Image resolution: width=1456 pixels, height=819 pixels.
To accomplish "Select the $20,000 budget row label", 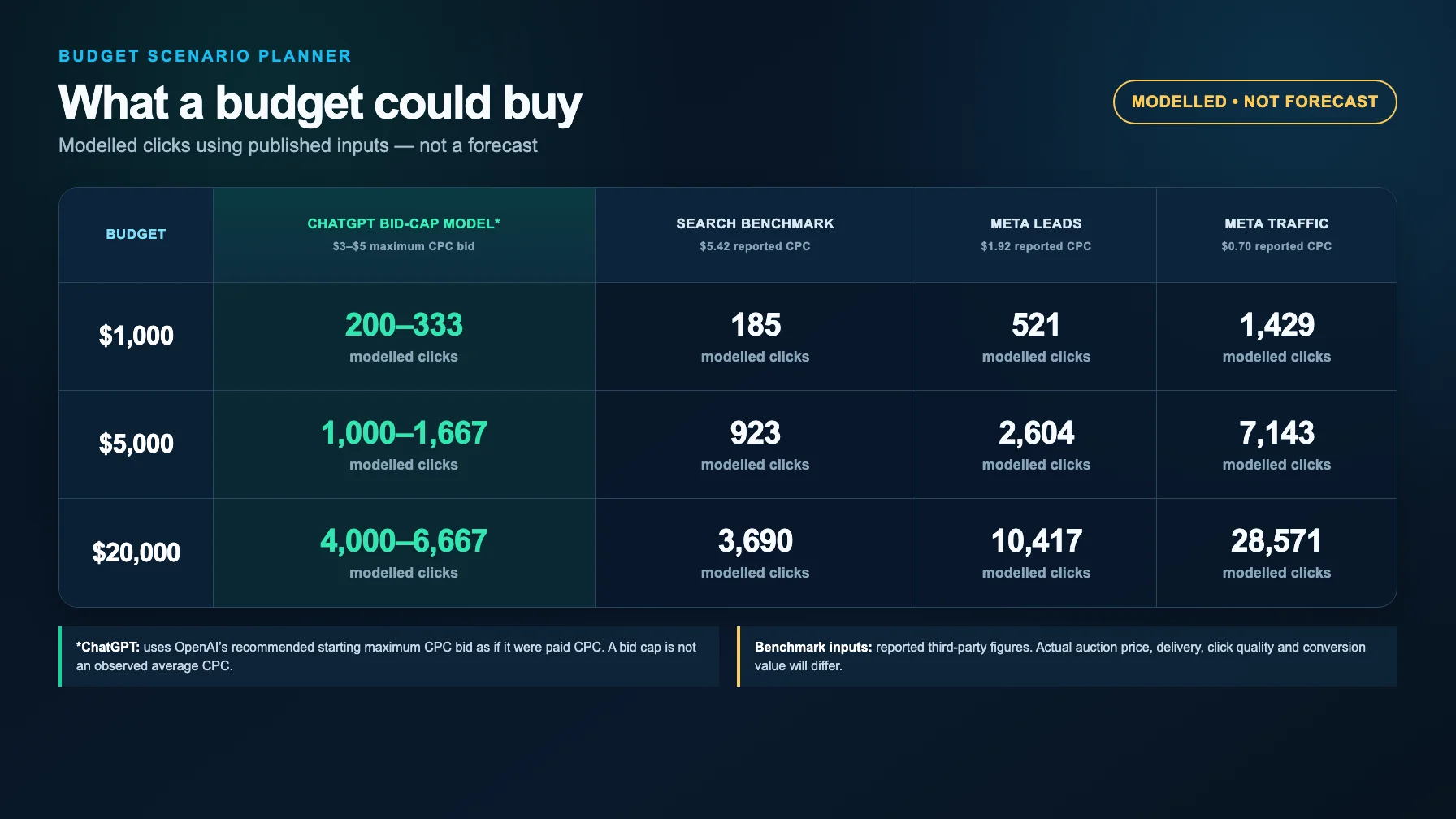I will tap(136, 552).
